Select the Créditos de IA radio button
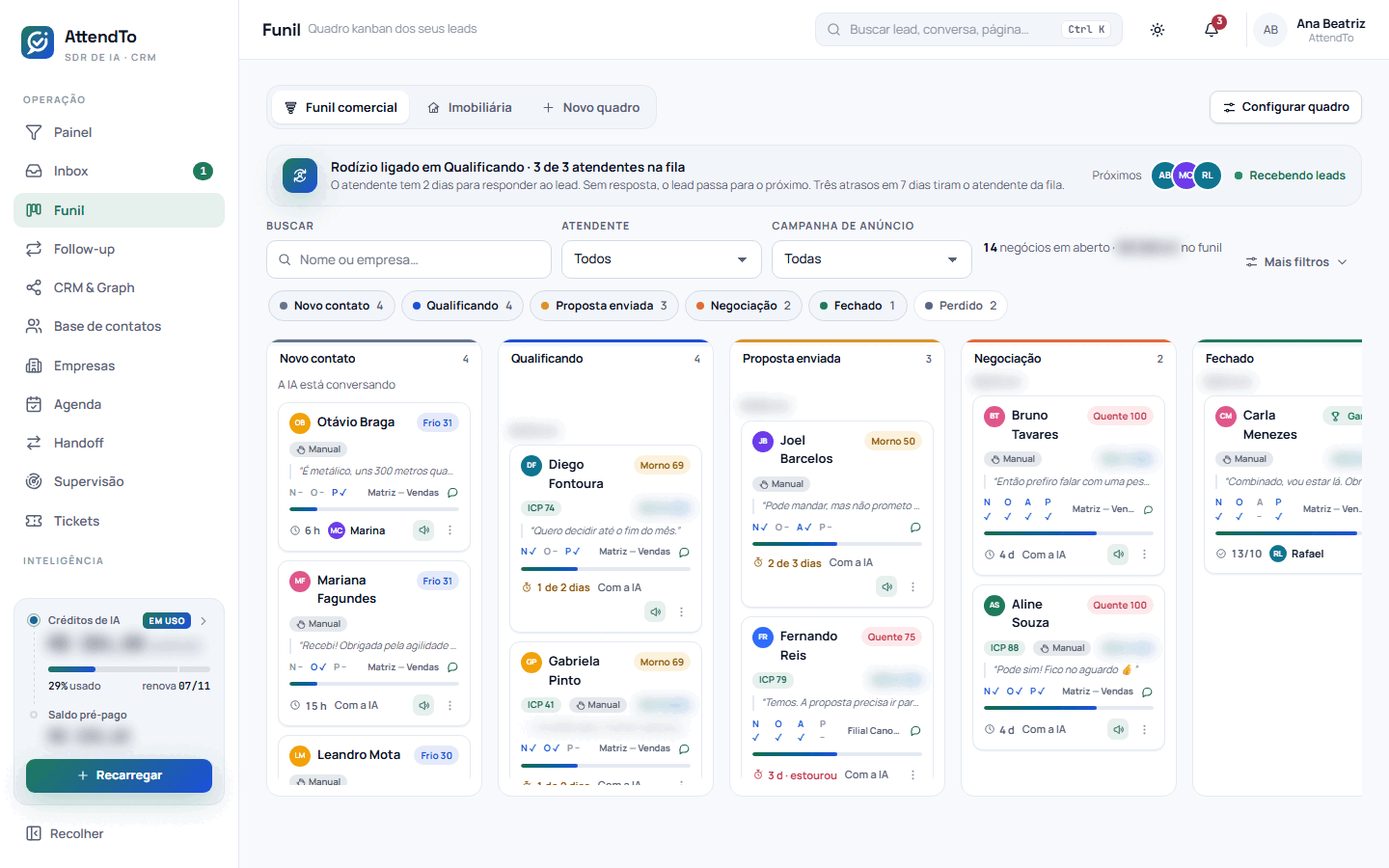1389x868 pixels. pyautogui.click(x=34, y=620)
